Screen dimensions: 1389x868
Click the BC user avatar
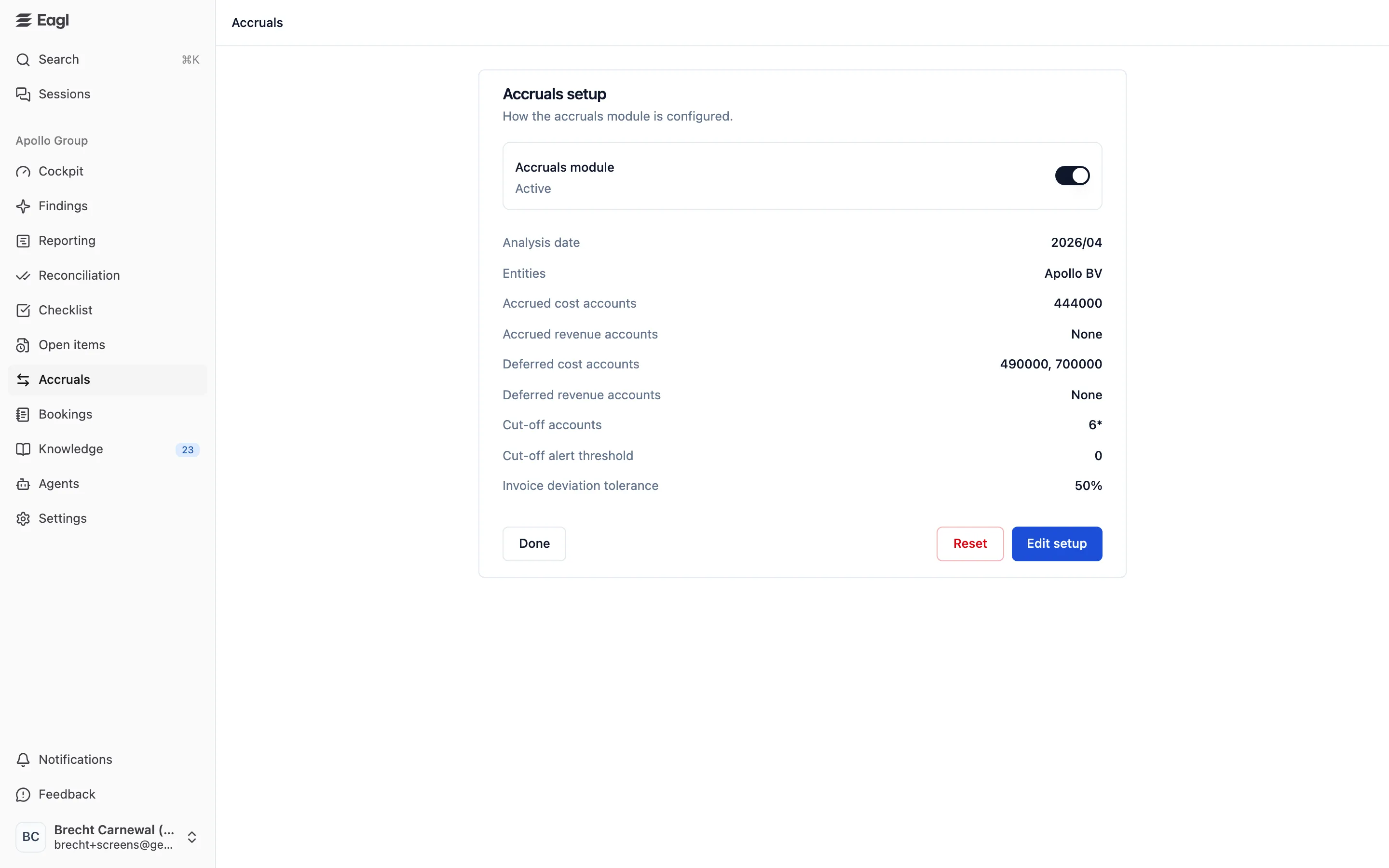[x=31, y=837]
